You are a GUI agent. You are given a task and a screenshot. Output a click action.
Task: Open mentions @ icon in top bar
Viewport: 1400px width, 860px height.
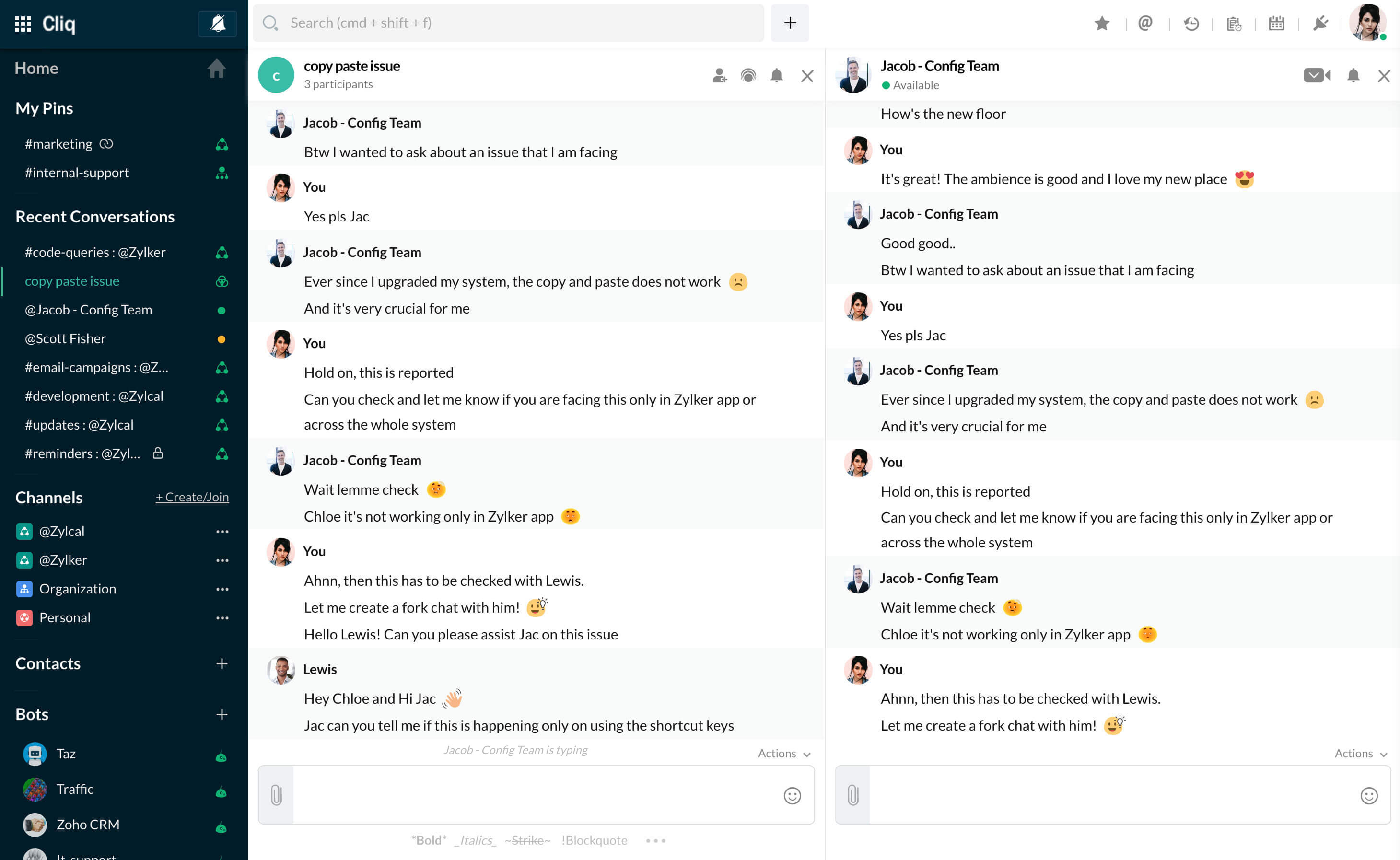1145,23
